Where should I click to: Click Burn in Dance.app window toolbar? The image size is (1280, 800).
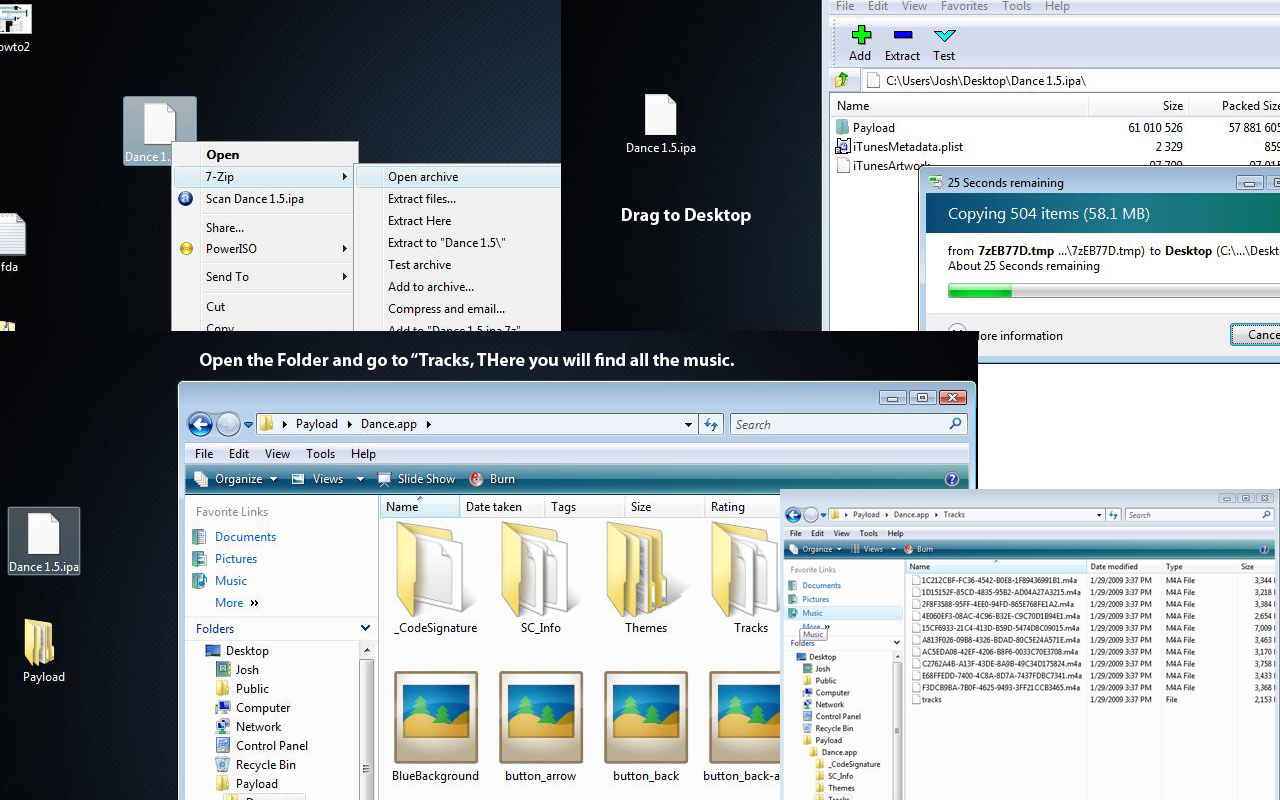pos(493,479)
